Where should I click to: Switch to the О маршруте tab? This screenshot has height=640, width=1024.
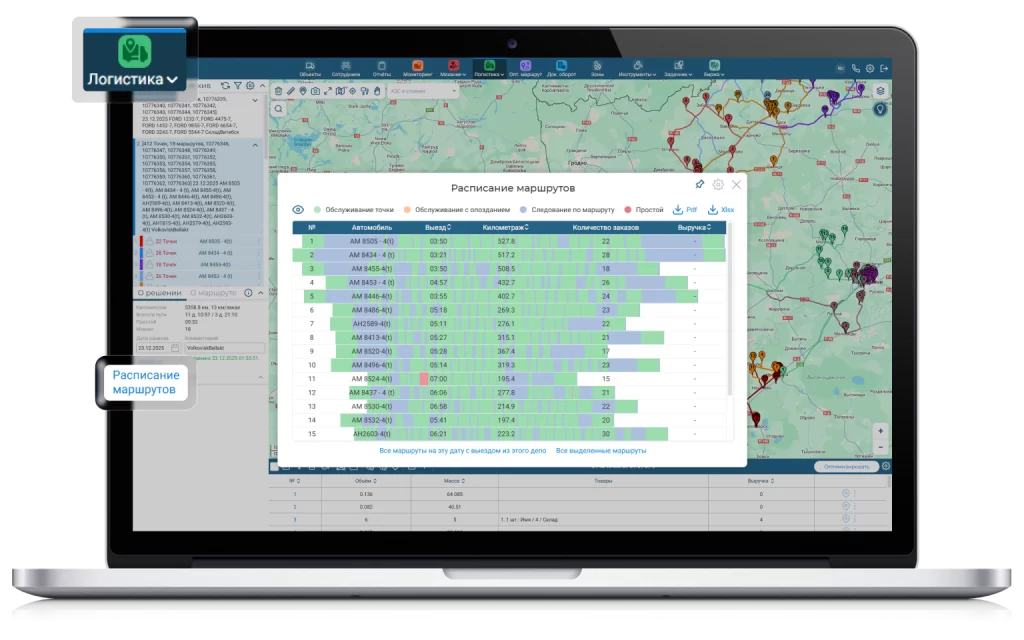pos(216,292)
